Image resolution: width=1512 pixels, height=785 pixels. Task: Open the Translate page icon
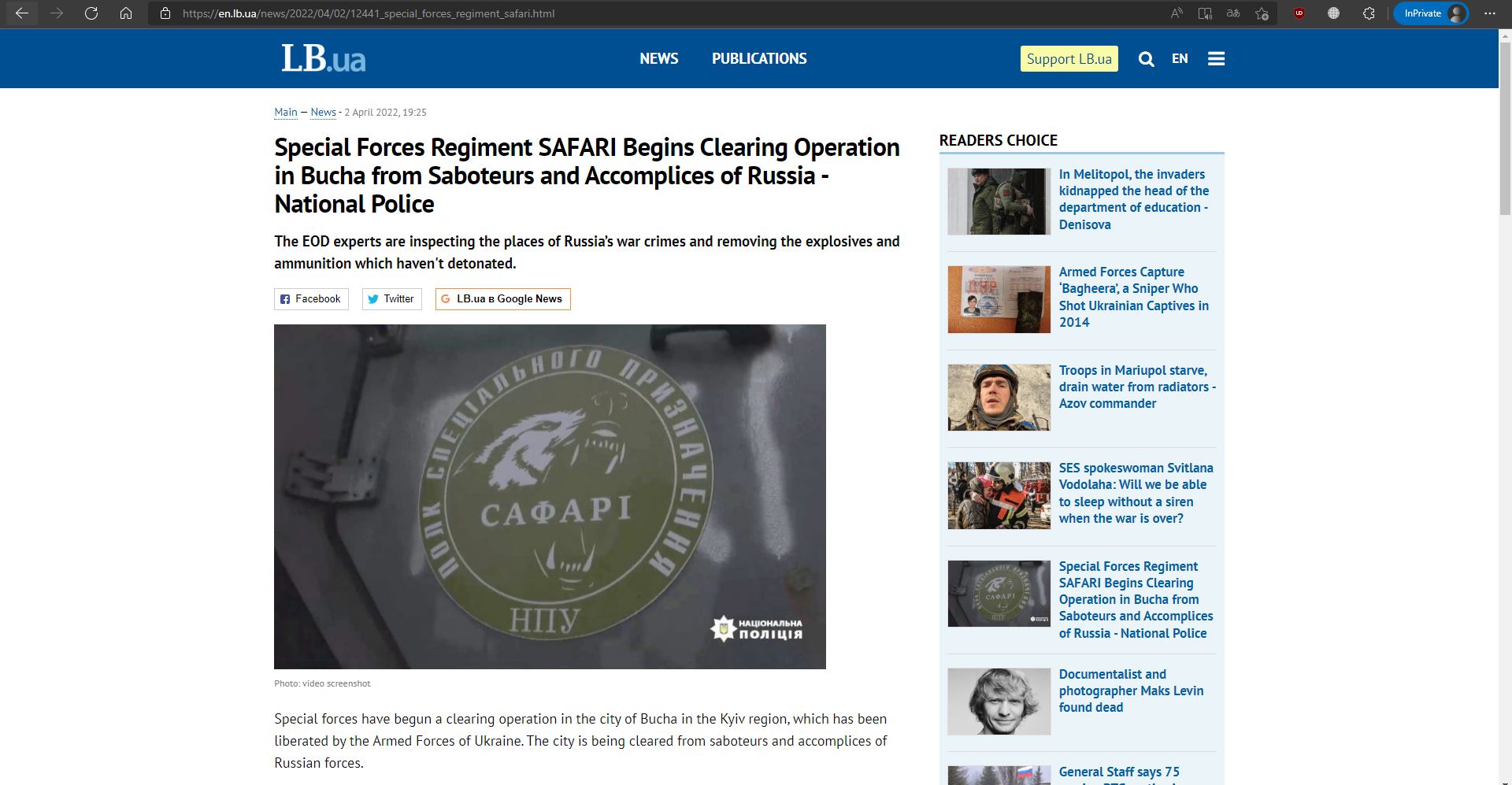click(1233, 13)
